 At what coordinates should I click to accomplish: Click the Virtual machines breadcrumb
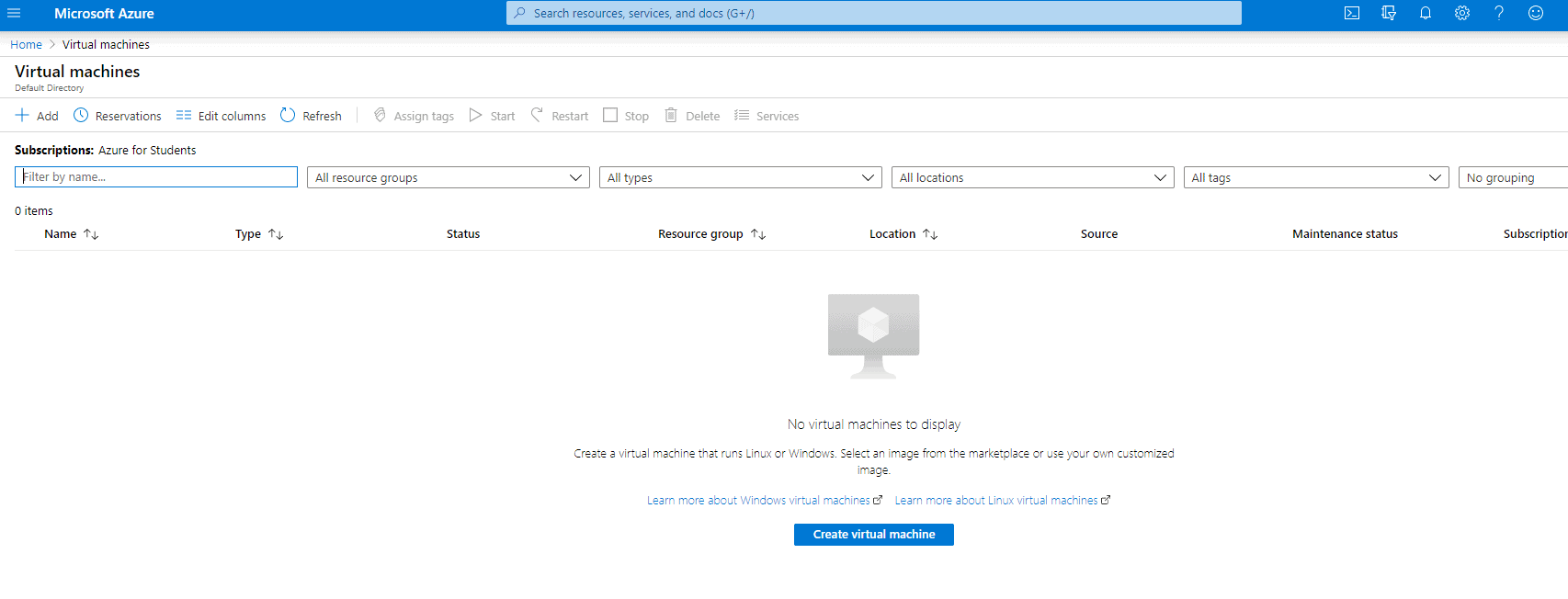pyautogui.click(x=106, y=44)
